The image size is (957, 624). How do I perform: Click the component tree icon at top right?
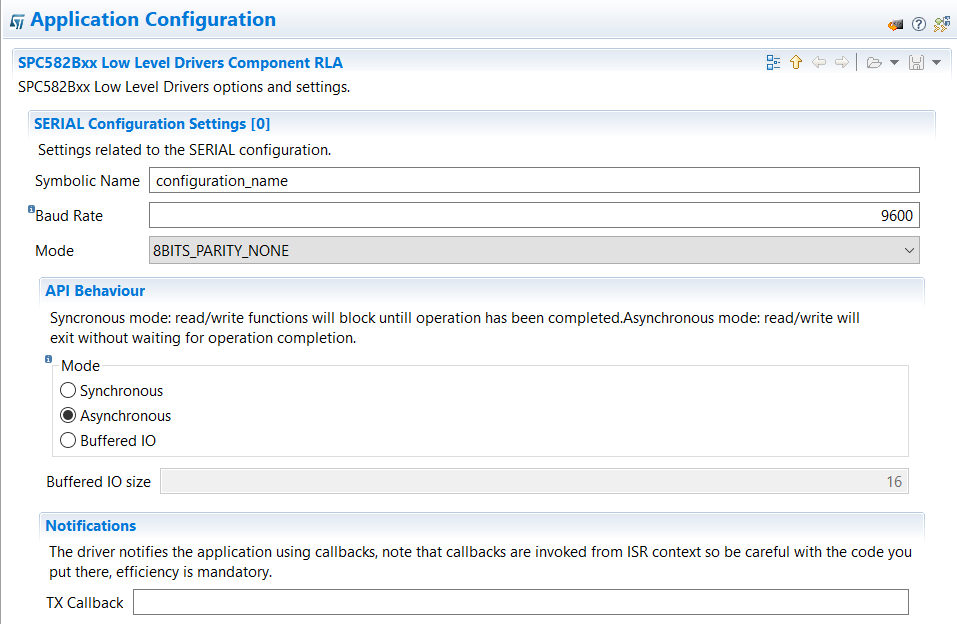pos(941,24)
